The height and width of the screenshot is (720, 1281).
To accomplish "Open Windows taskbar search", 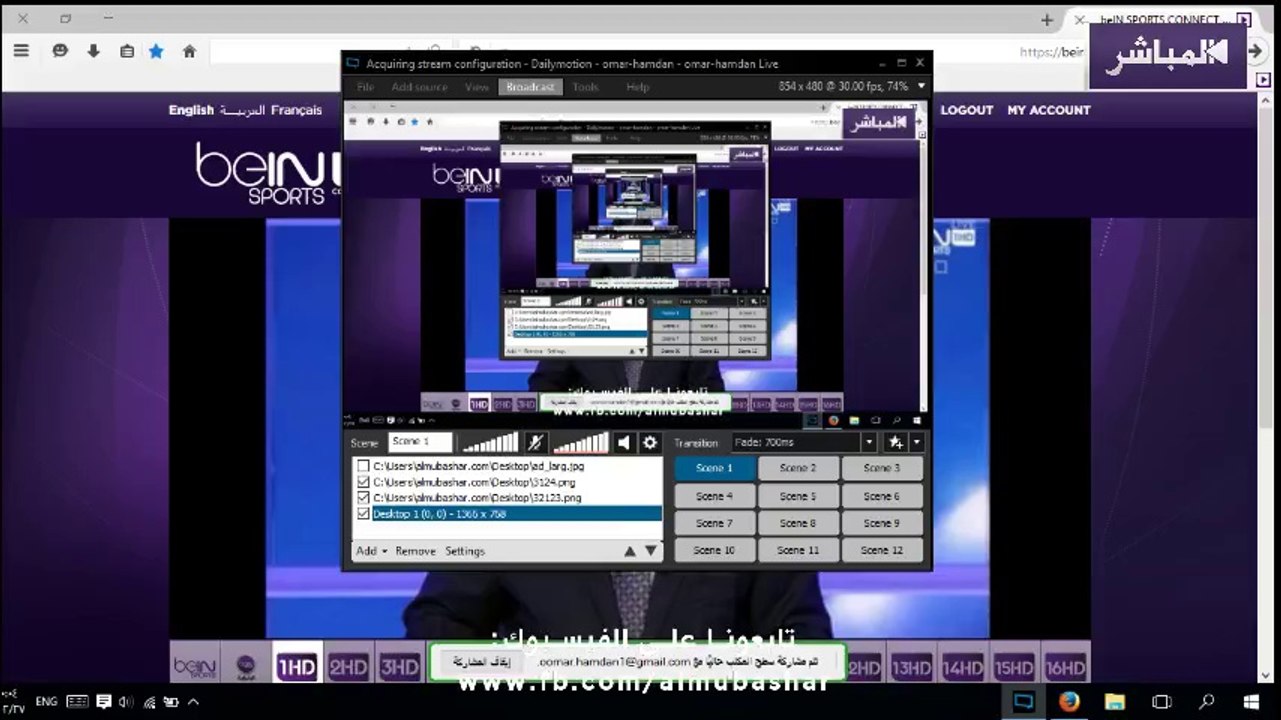I will [1206, 701].
